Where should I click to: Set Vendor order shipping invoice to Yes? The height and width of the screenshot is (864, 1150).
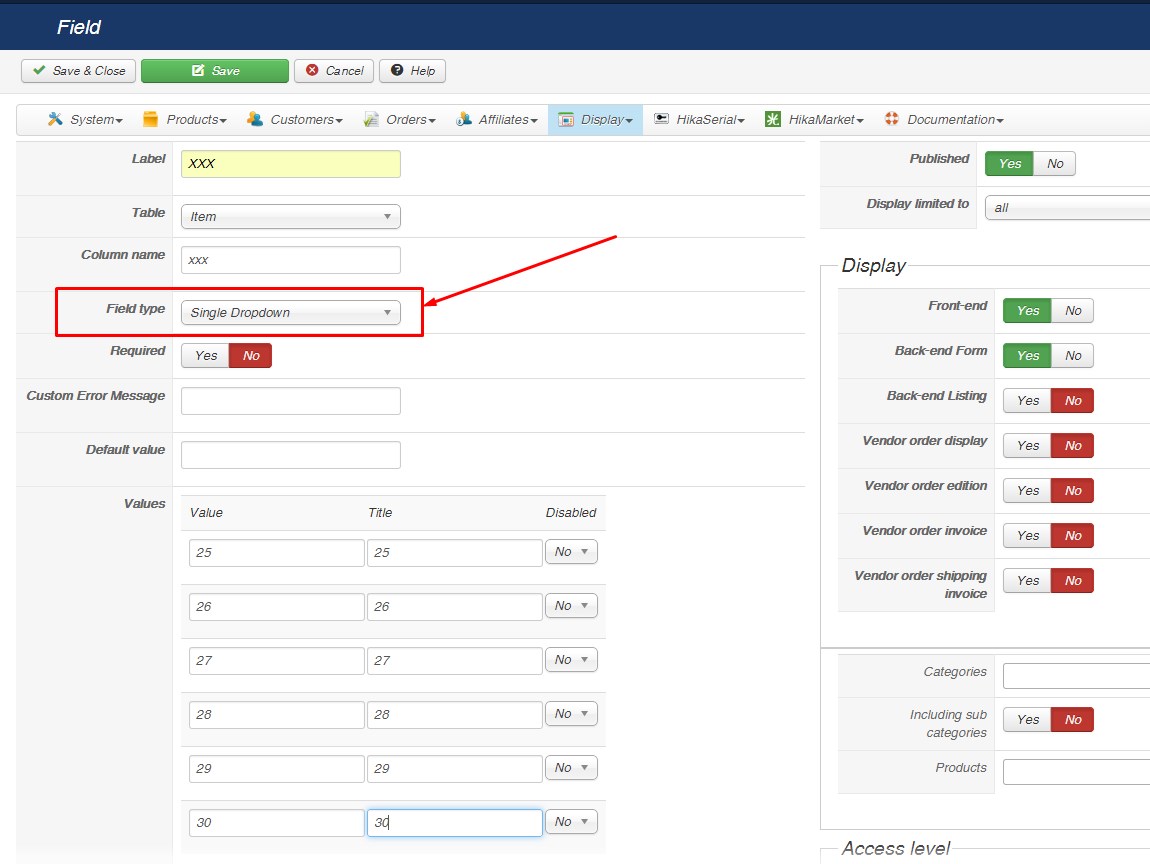pyautogui.click(x=1028, y=581)
